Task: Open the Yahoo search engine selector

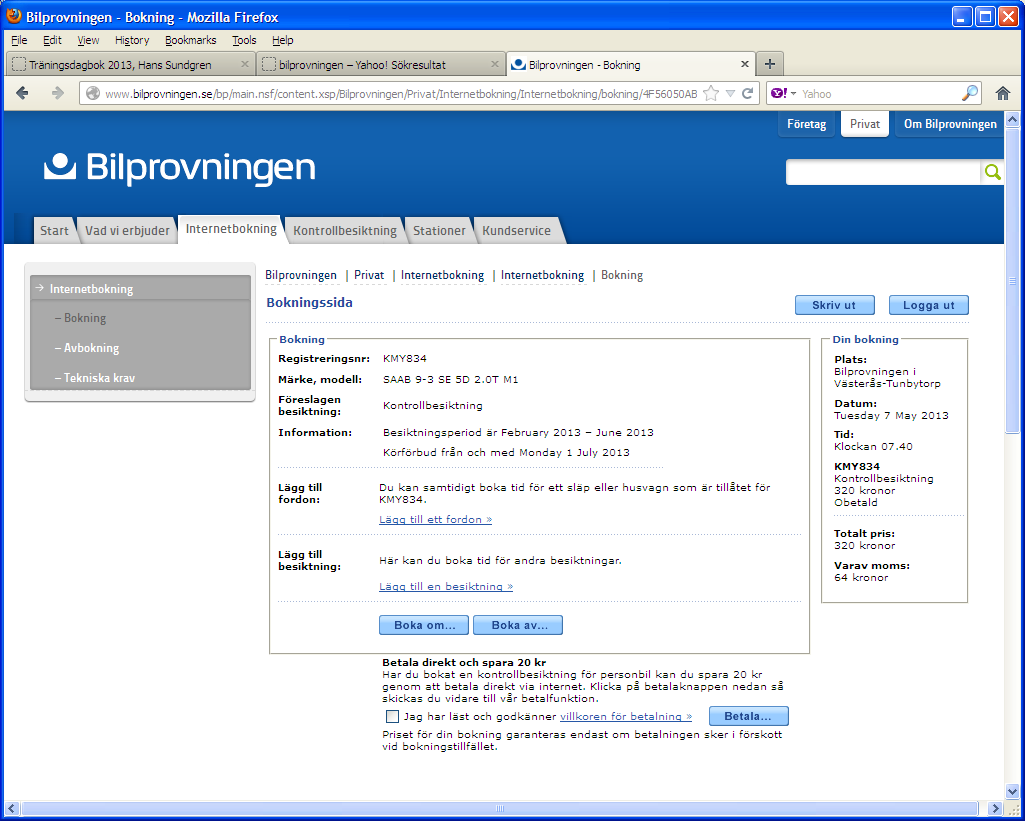Action: coord(783,93)
